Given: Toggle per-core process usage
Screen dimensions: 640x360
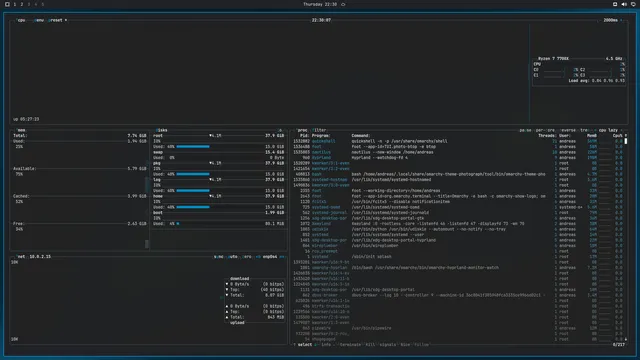Looking at the screenshot, I should click(545, 130).
